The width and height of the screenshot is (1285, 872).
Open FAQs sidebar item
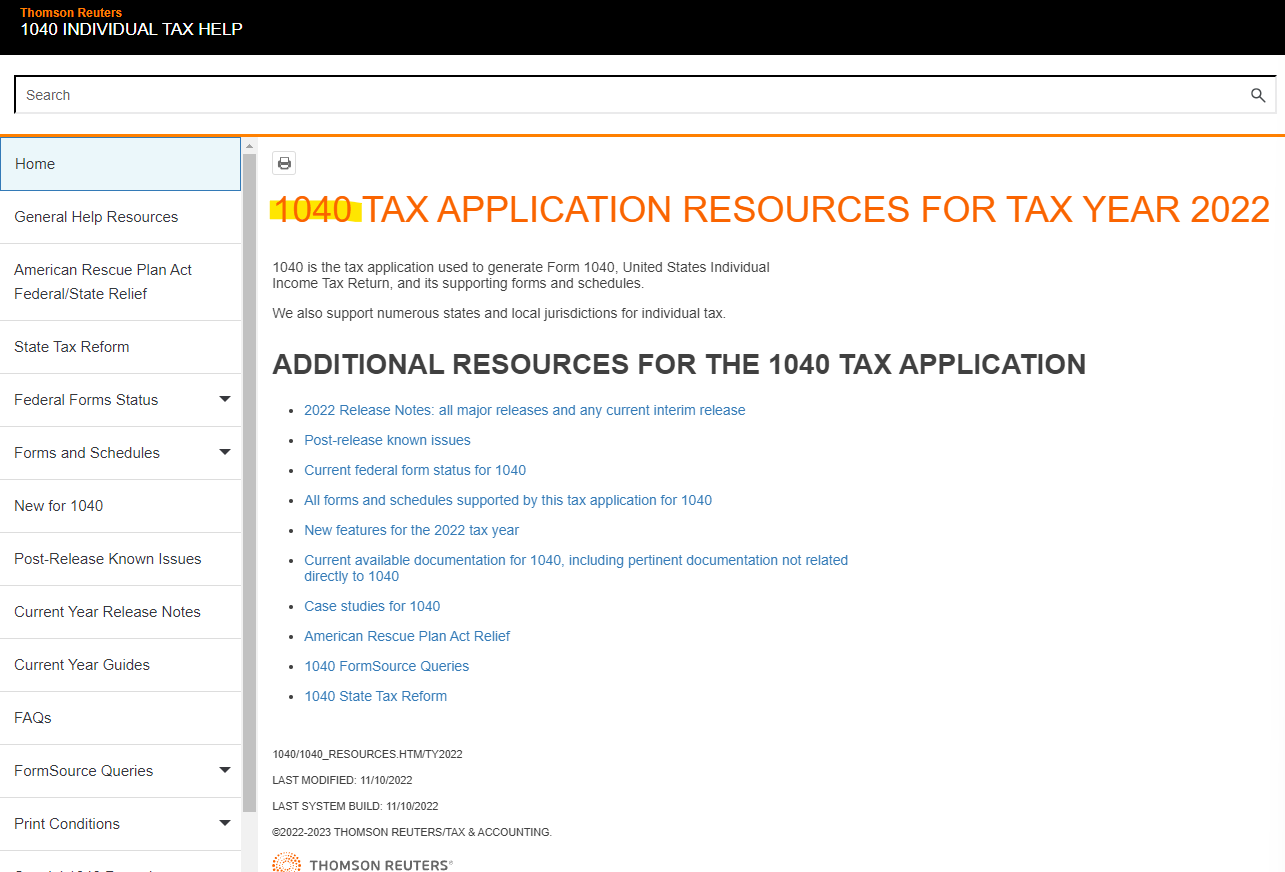[x=120, y=718]
